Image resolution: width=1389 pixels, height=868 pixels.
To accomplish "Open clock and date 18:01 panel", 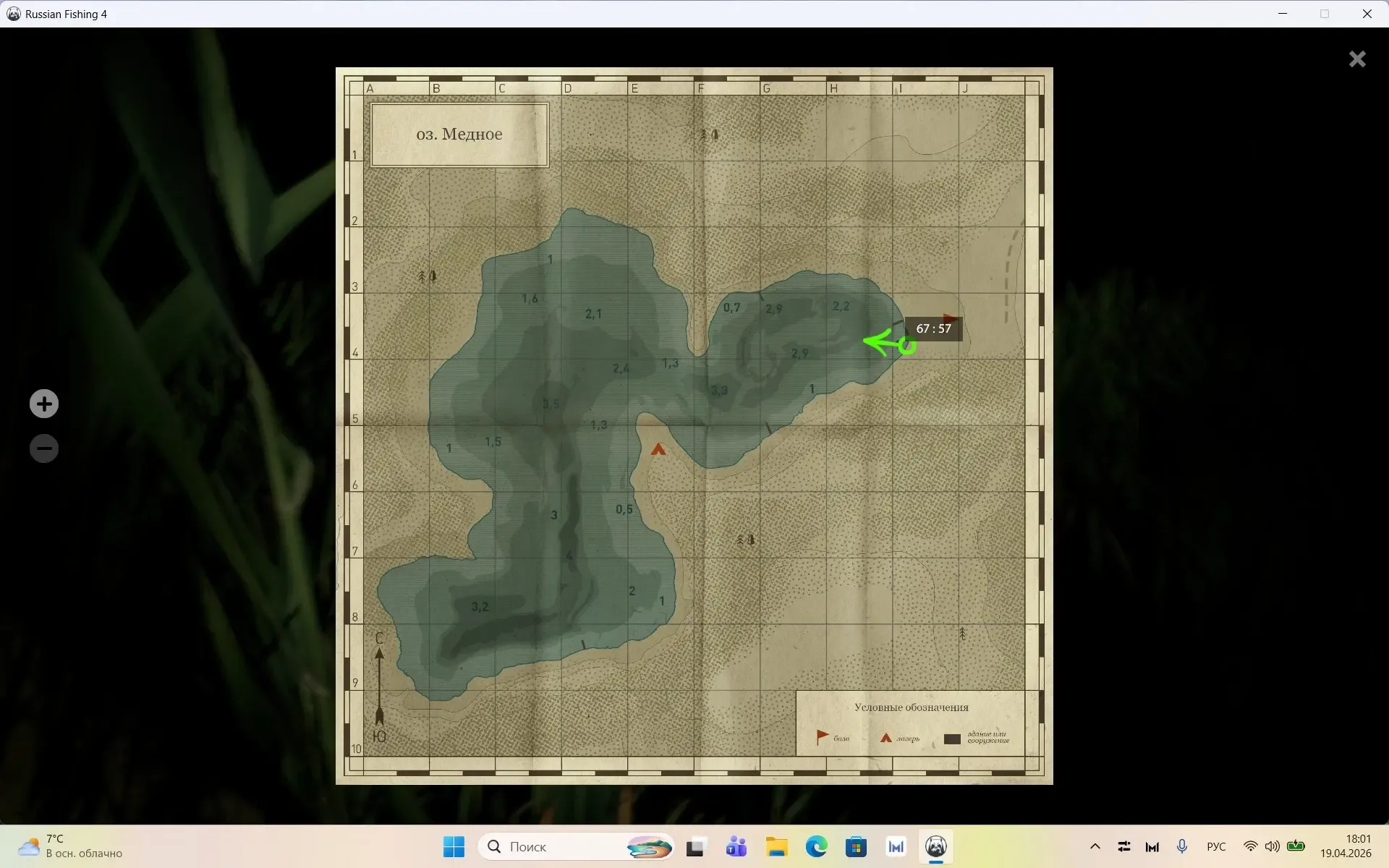I will [x=1346, y=846].
